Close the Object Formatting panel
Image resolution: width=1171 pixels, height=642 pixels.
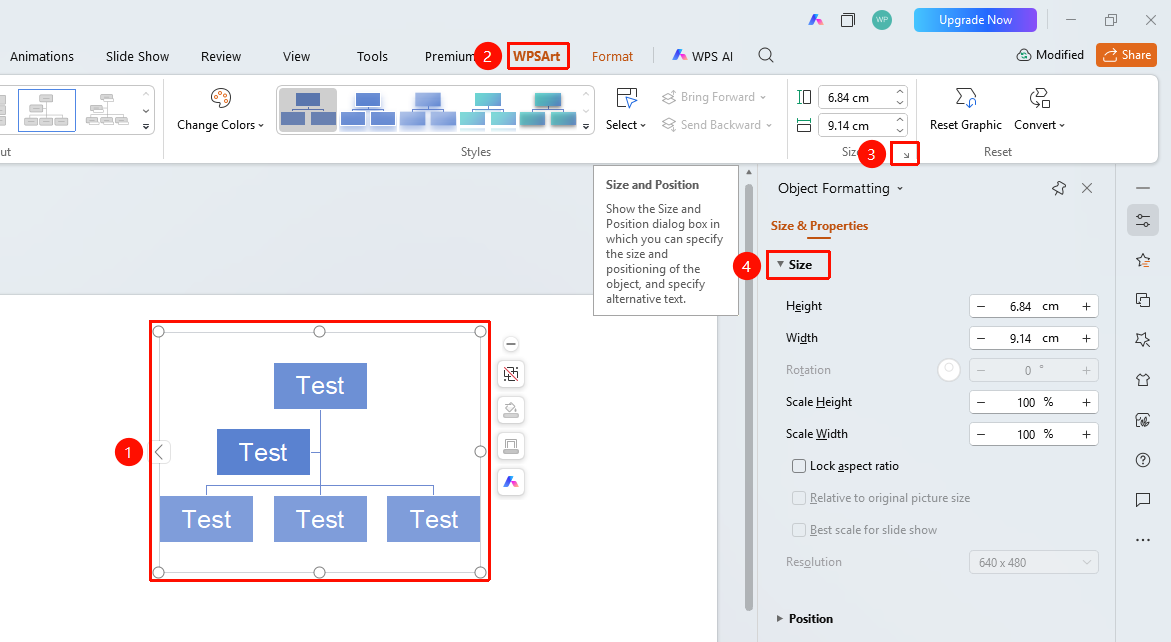tap(1087, 188)
